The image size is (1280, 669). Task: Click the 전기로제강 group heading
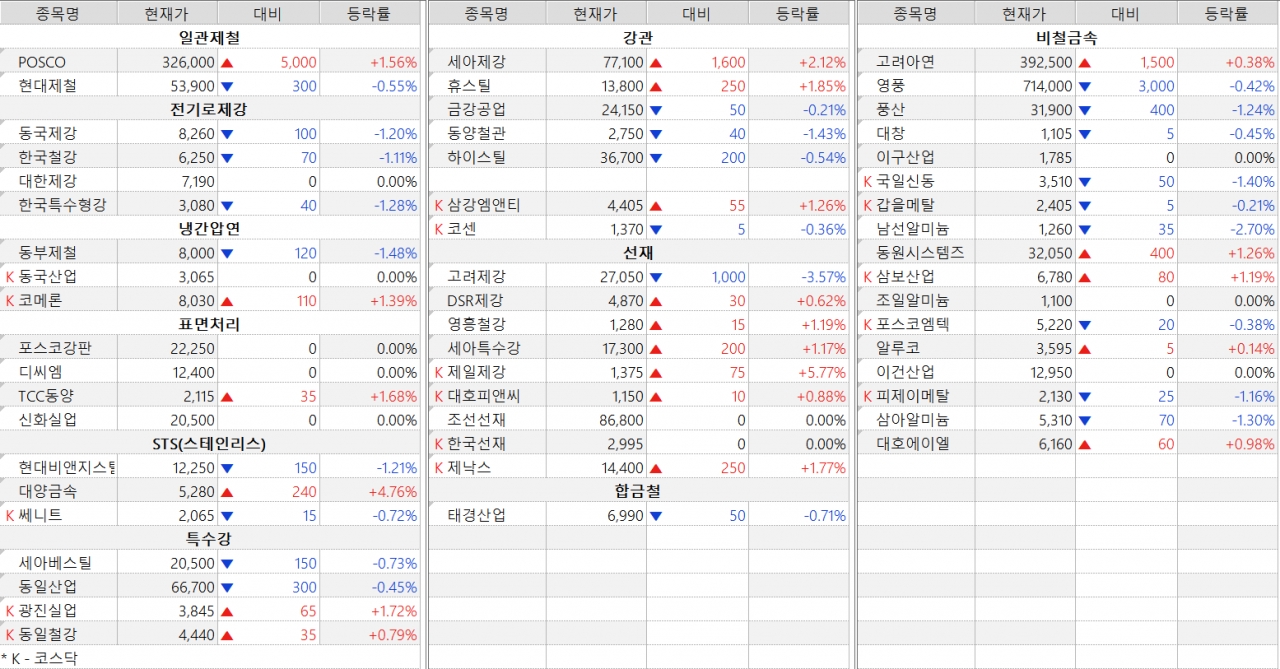click(209, 109)
